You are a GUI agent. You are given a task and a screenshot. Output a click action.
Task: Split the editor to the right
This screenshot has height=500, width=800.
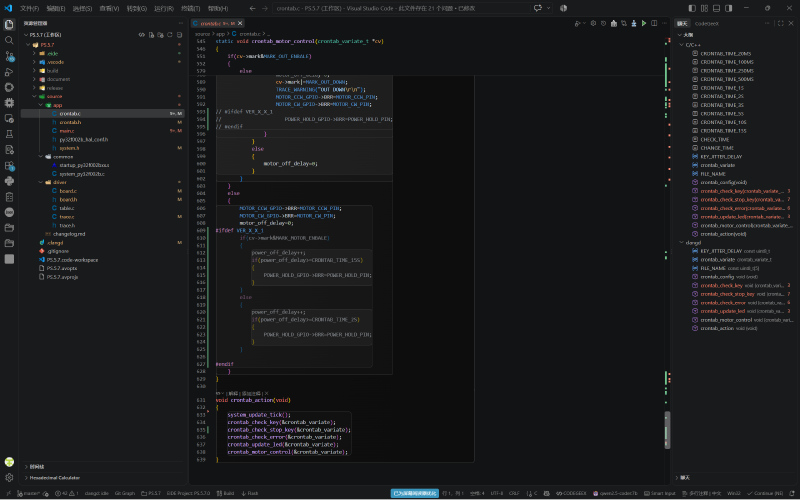pyautogui.click(x=654, y=23)
